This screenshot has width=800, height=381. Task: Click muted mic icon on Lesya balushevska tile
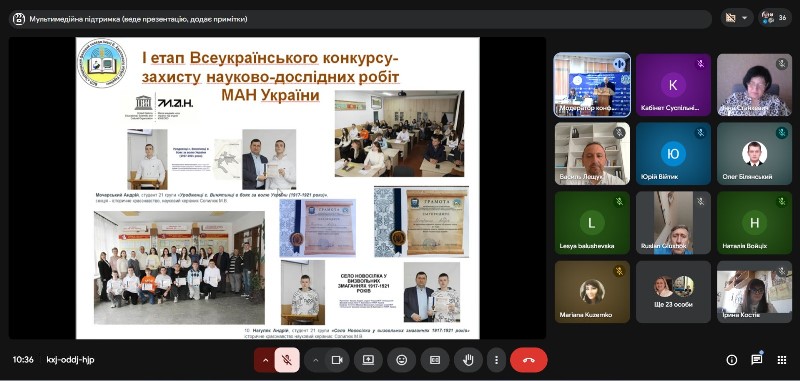(619, 201)
